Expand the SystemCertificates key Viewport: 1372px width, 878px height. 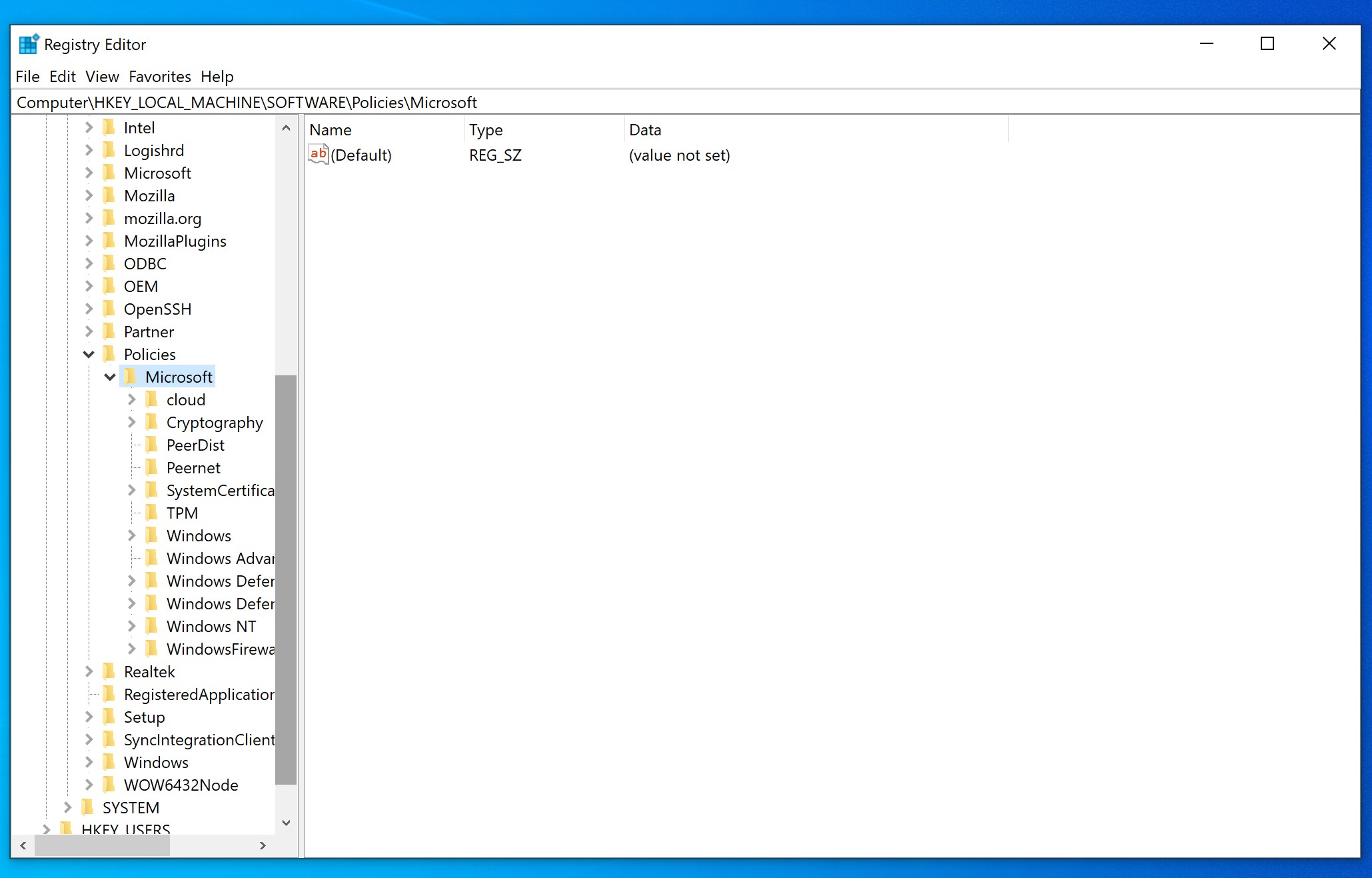coord(131,490)
